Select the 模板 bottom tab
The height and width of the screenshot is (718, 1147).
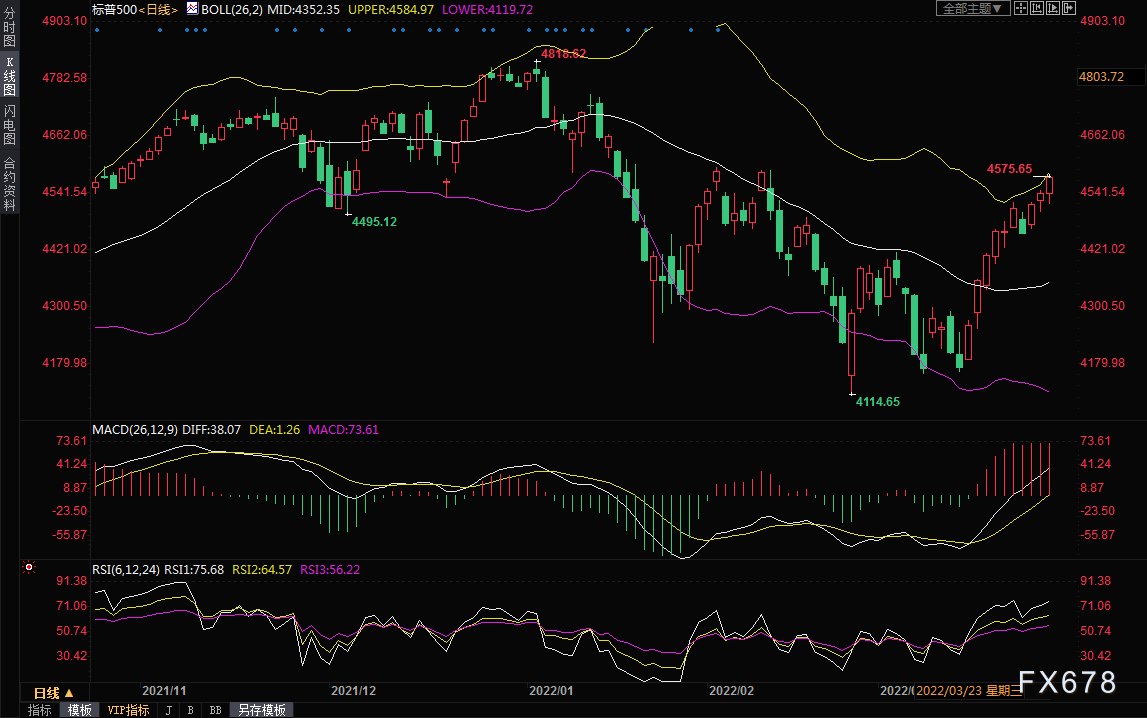(80, 710)
